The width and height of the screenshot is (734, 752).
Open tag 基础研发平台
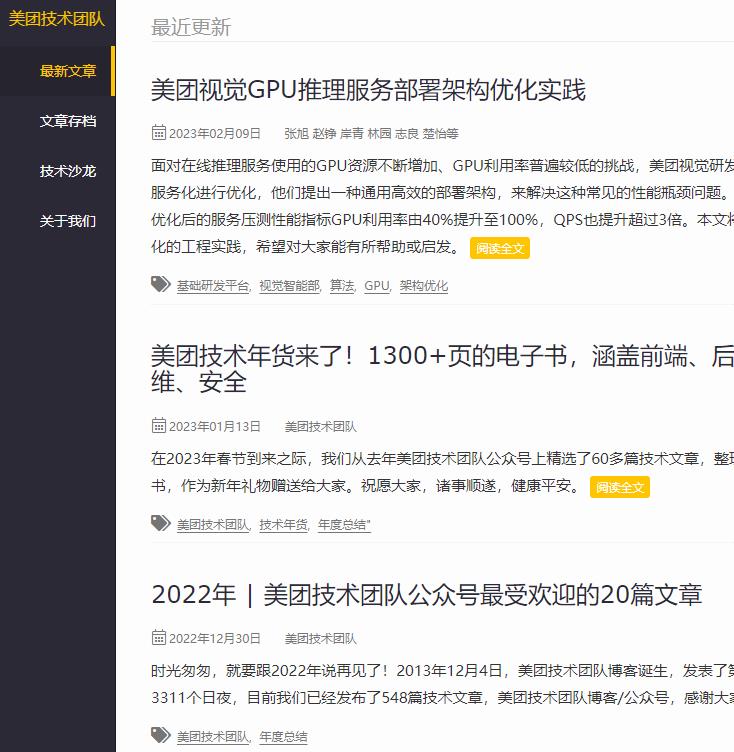213,286
